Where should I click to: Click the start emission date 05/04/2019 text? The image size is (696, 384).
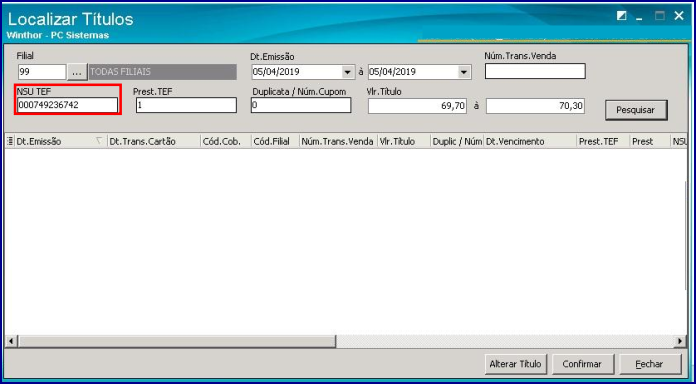(276, 72)
